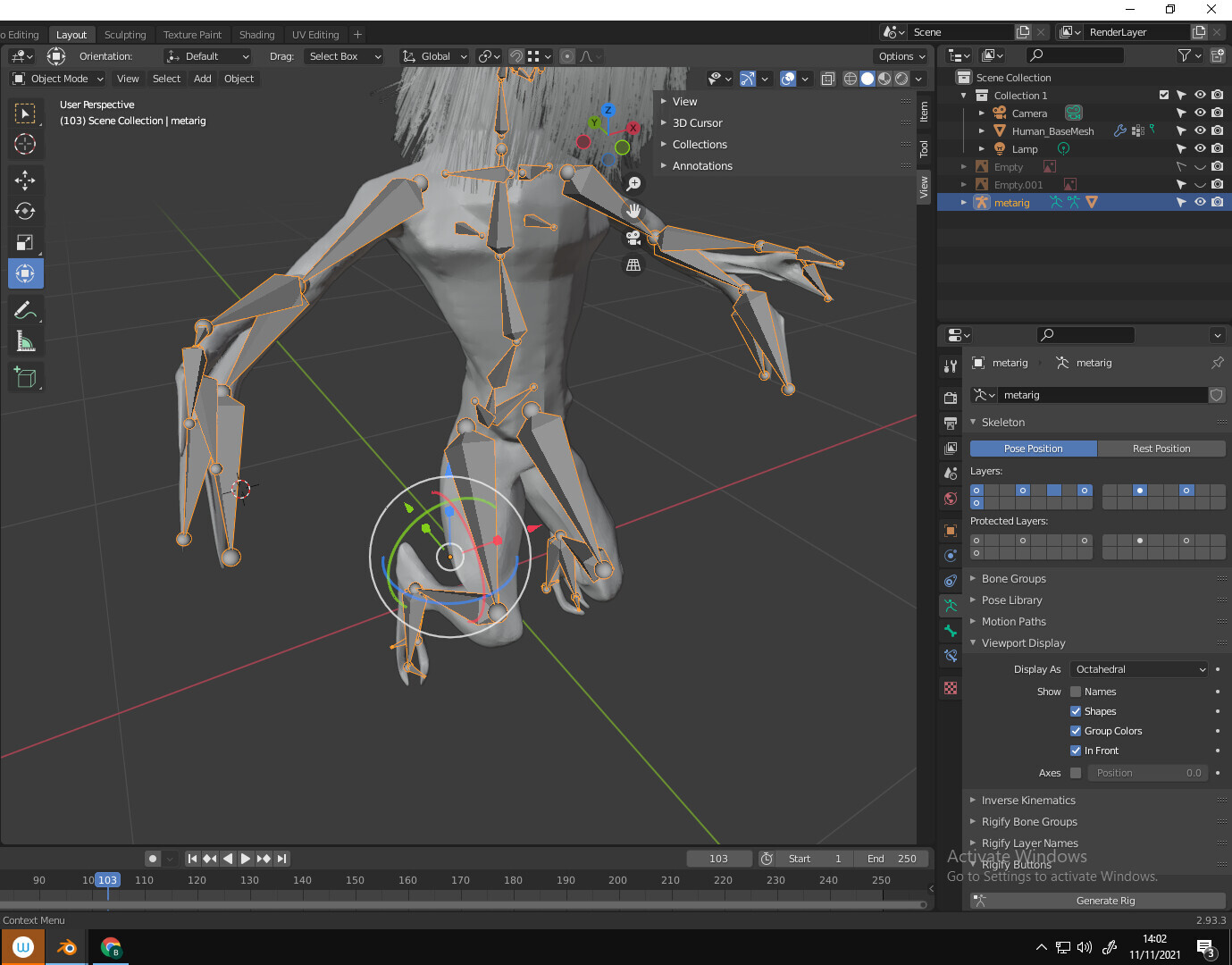Select the Rotate tool in the toolbar

pyautogui.click(x=25, y=211)
